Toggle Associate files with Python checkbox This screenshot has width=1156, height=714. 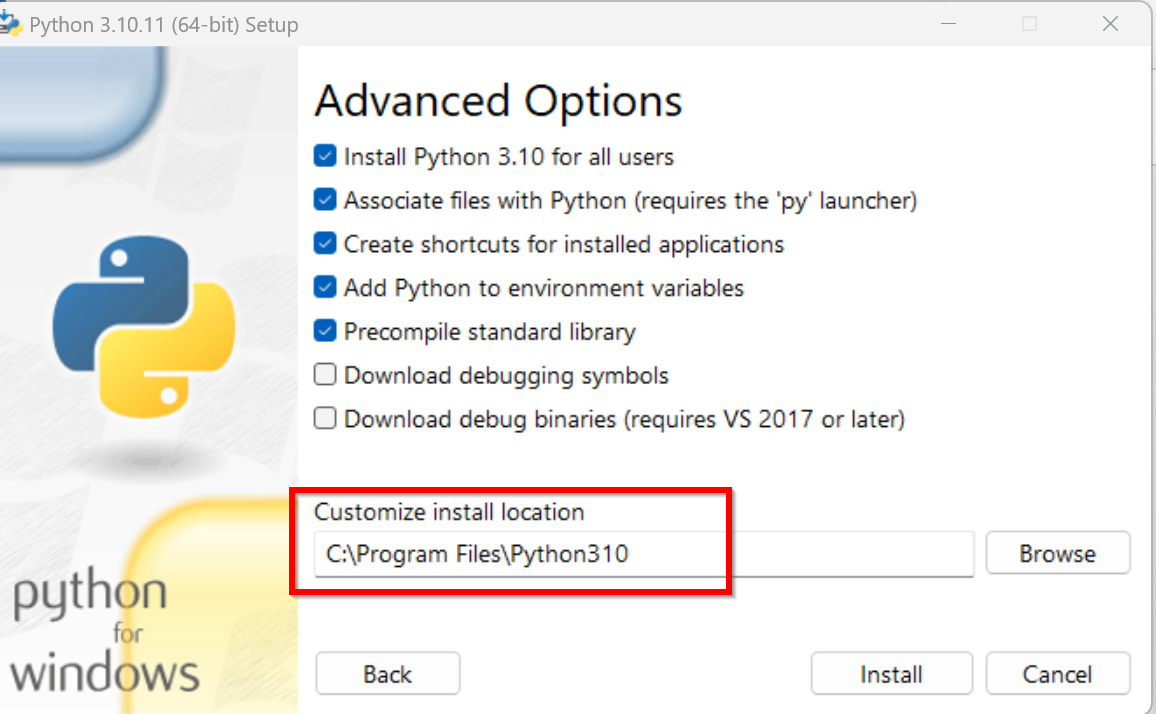325,200
